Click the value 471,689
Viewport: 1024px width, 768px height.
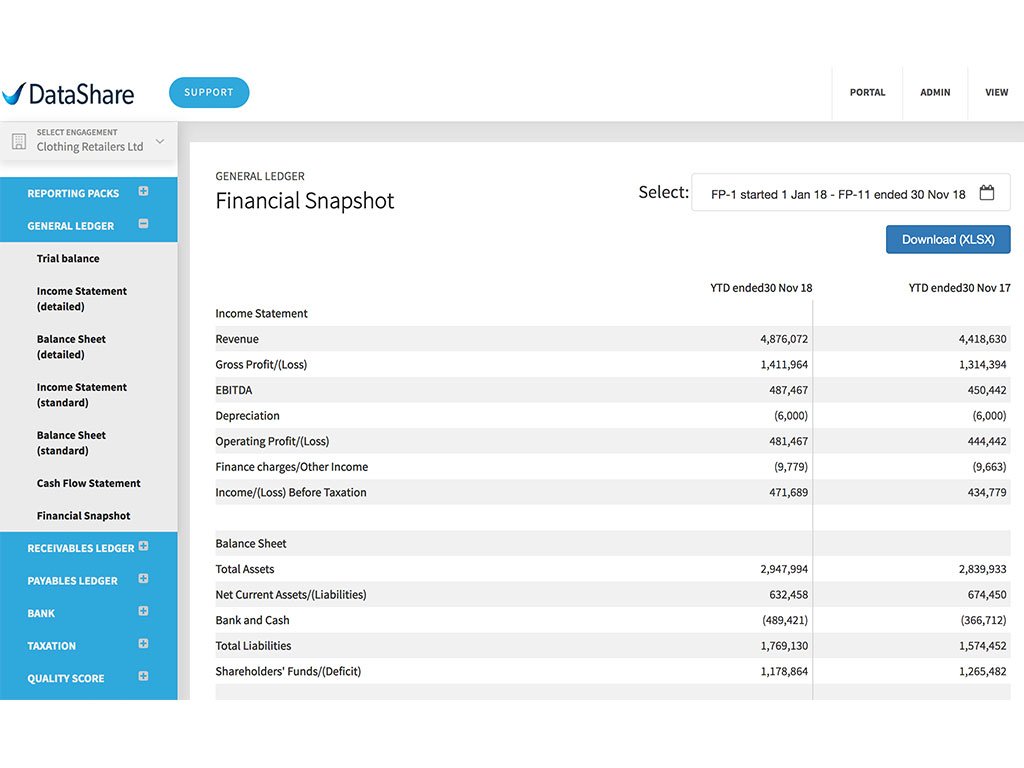coord(788,492)
